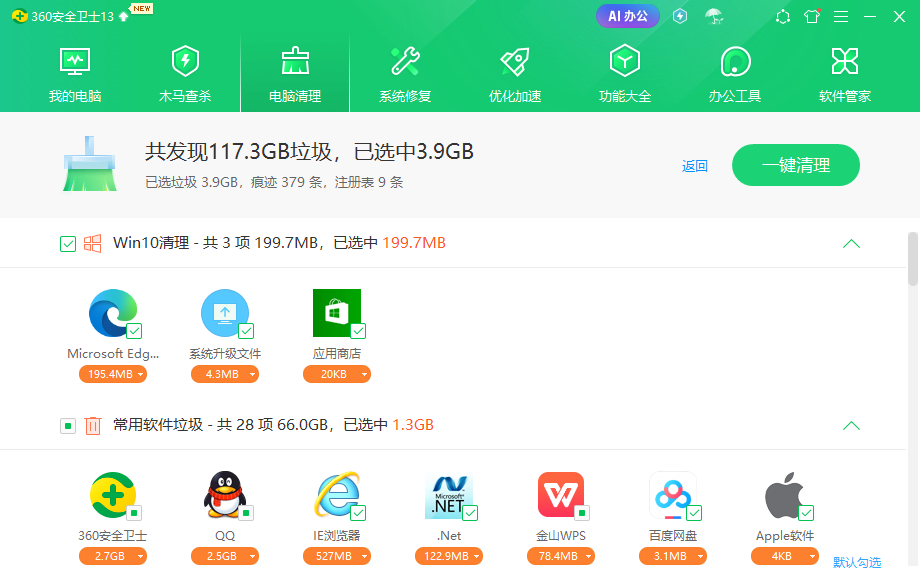Select the 电脑清理 tab

coord(295,75)
